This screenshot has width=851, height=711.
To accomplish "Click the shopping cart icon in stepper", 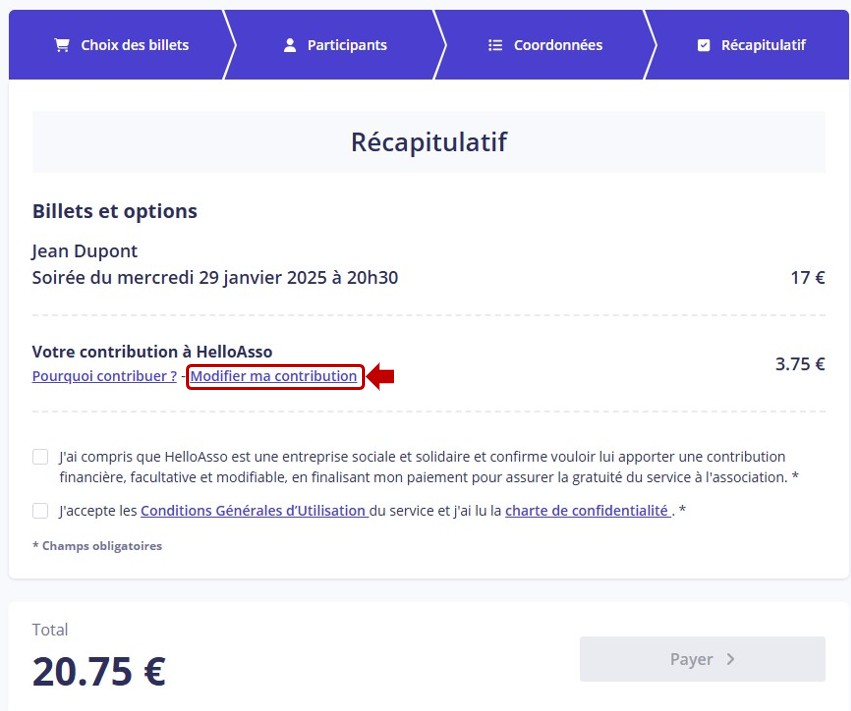I will coord(62,45).
